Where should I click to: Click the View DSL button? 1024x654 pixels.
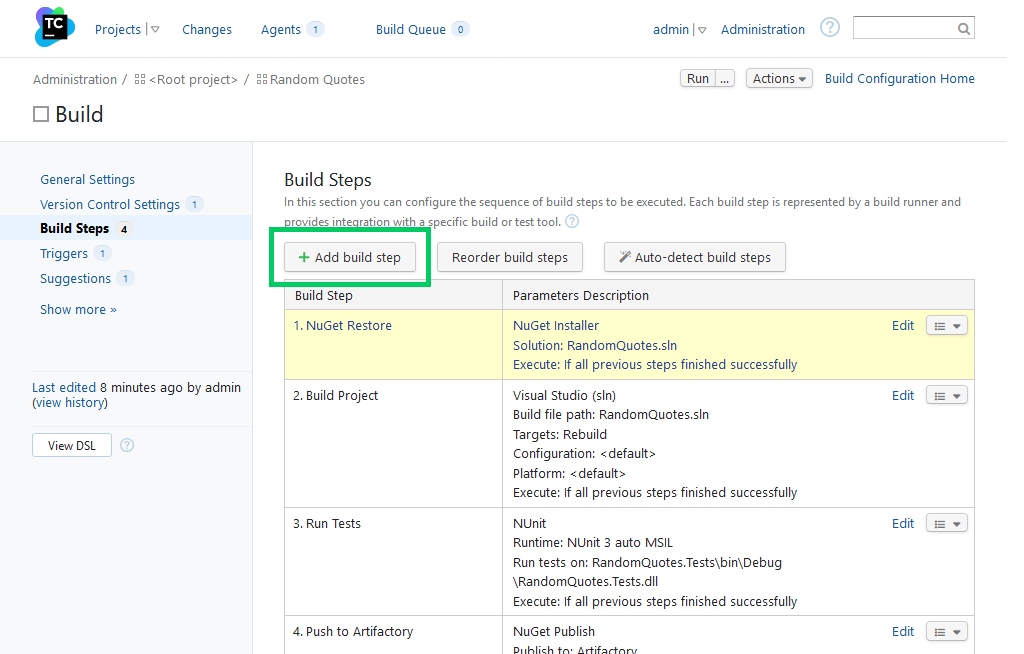(x=72, y=446)
